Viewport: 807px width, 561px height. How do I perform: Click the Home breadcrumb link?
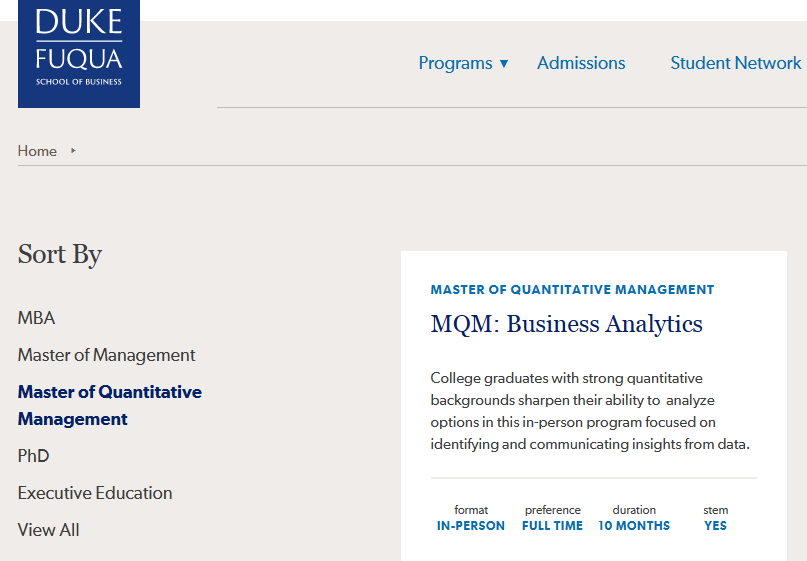[37, 151]
